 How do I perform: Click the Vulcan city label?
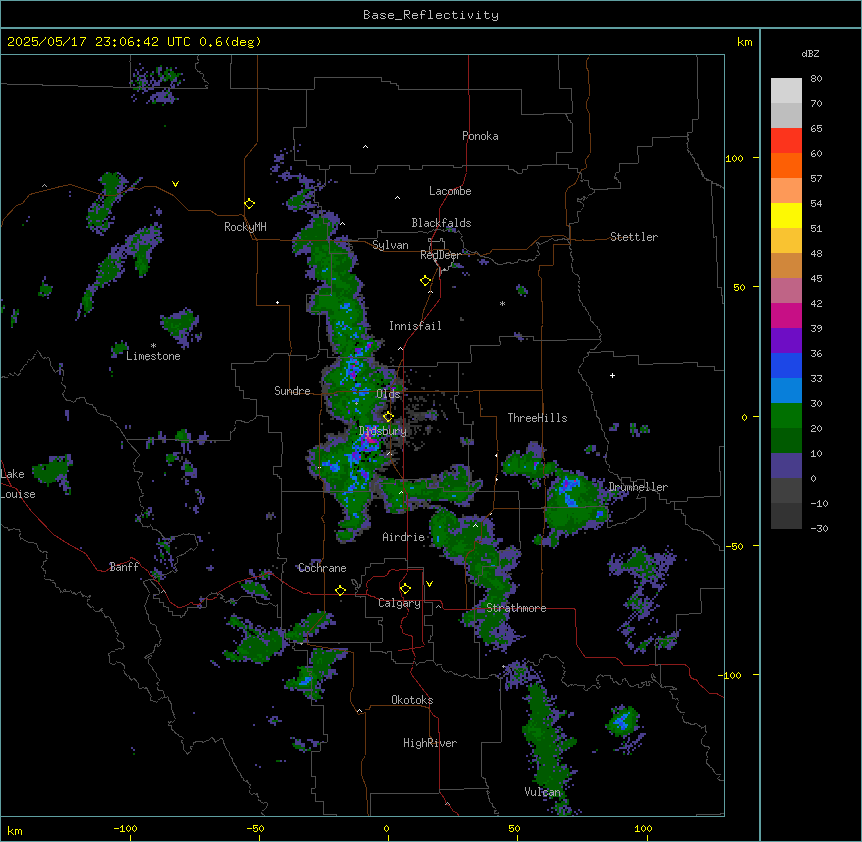point(543,792)
